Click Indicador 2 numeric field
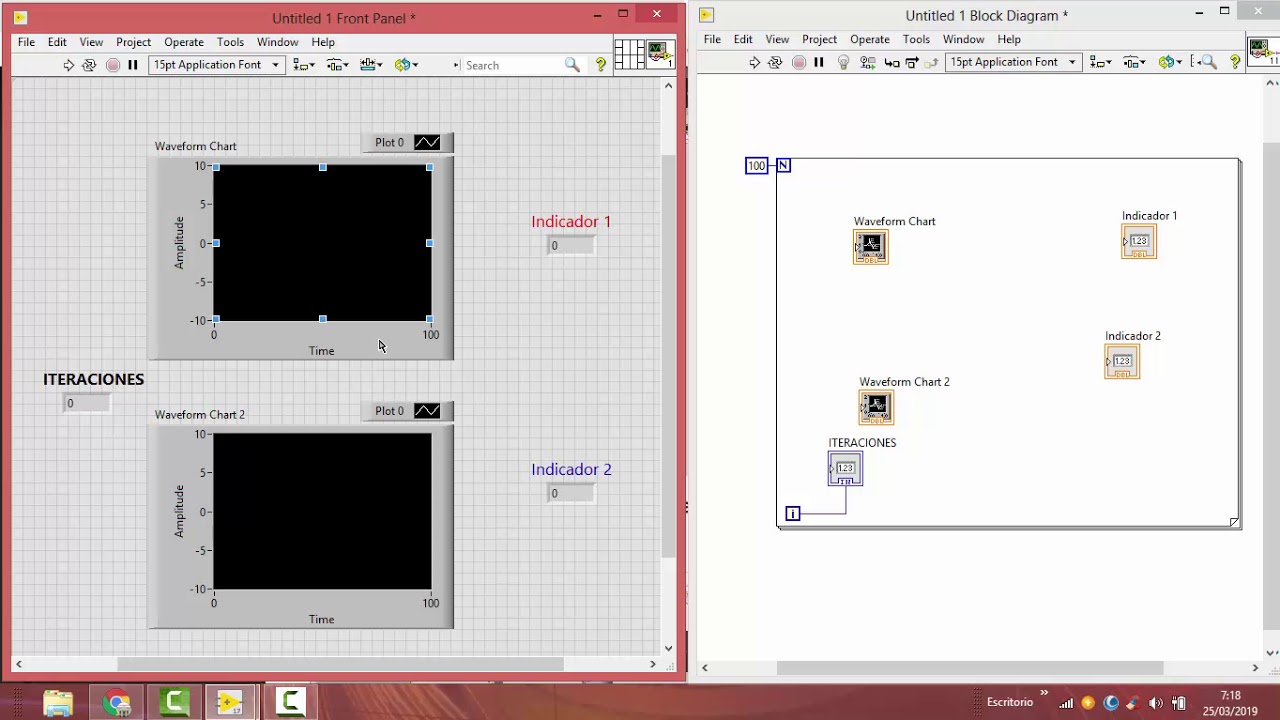 tap(571, 494)
